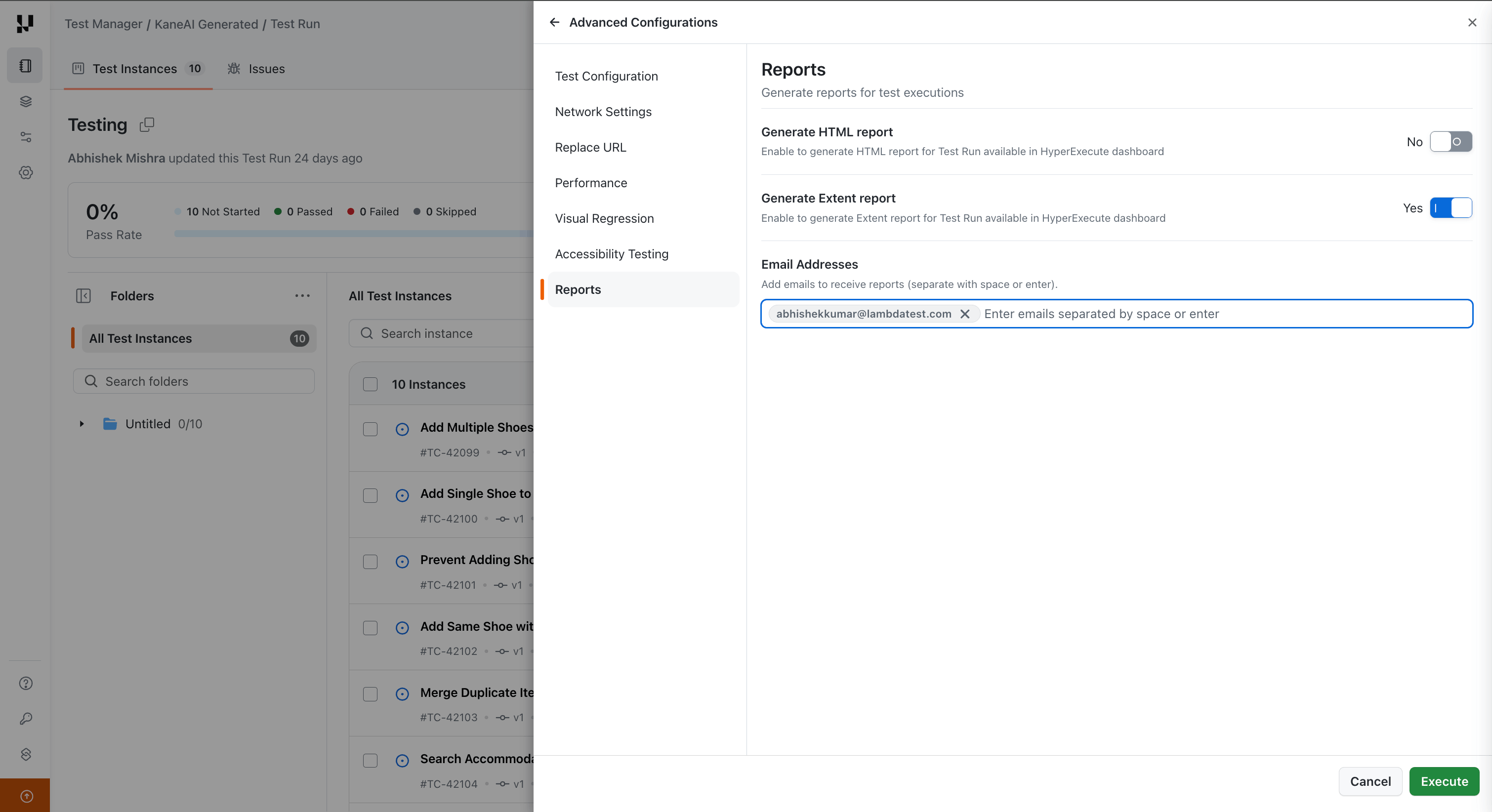Image resolution: width=1492 pixels, height=812 pixels.
Task: Collapse the Folders panel icon
Action: (x=83, y=296)
